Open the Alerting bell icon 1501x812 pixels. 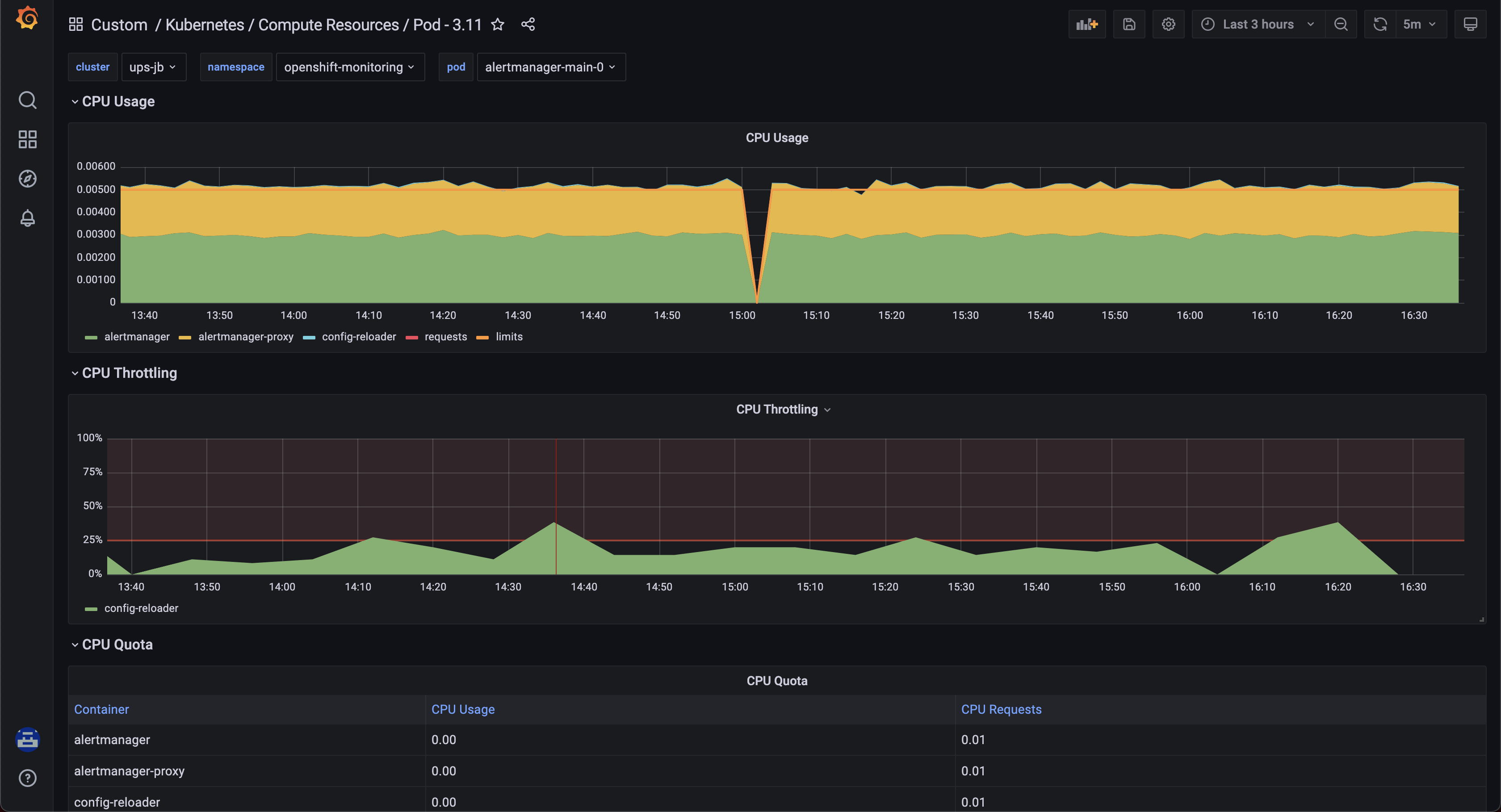click(x=27, y=218)
